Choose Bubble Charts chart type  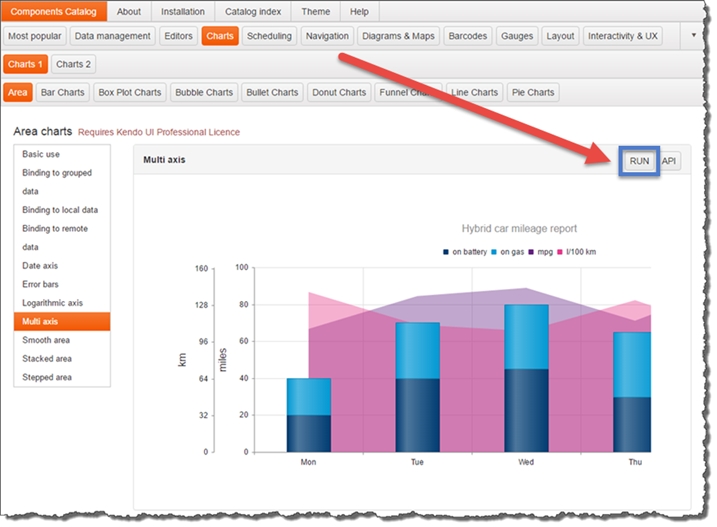coord(203,92)
